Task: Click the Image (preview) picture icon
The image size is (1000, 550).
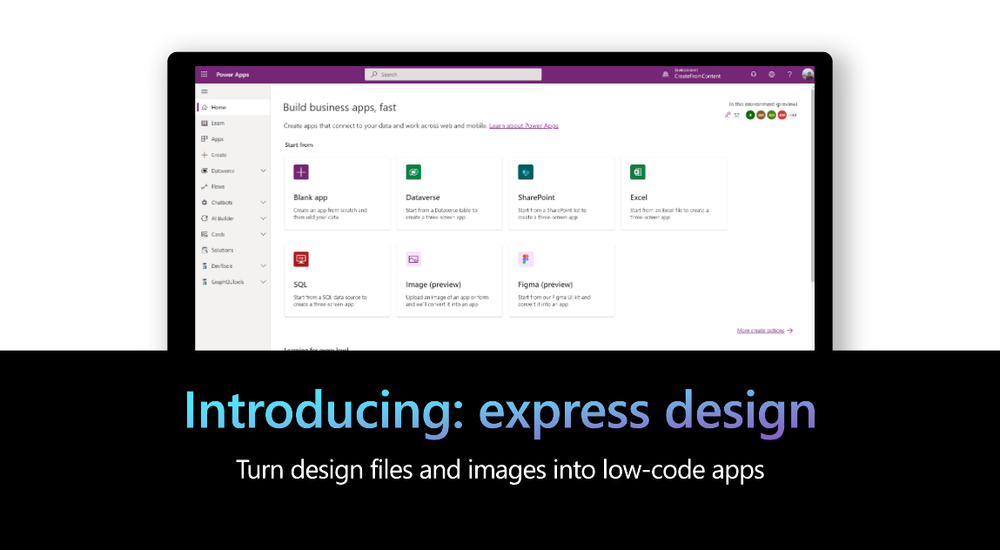Action: [x=413, y=259]
